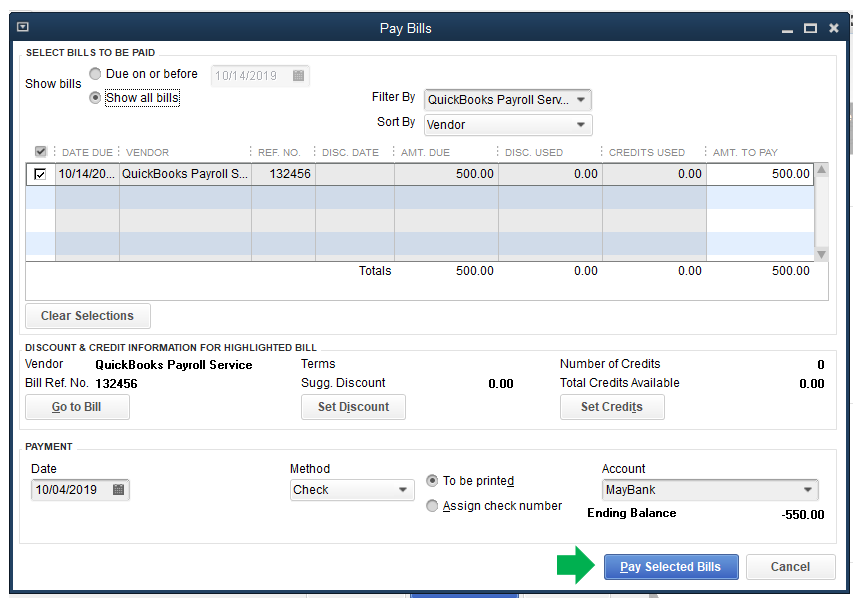Select the To be printed option
This screenshot has width=866, height=605.
point(433,481)
